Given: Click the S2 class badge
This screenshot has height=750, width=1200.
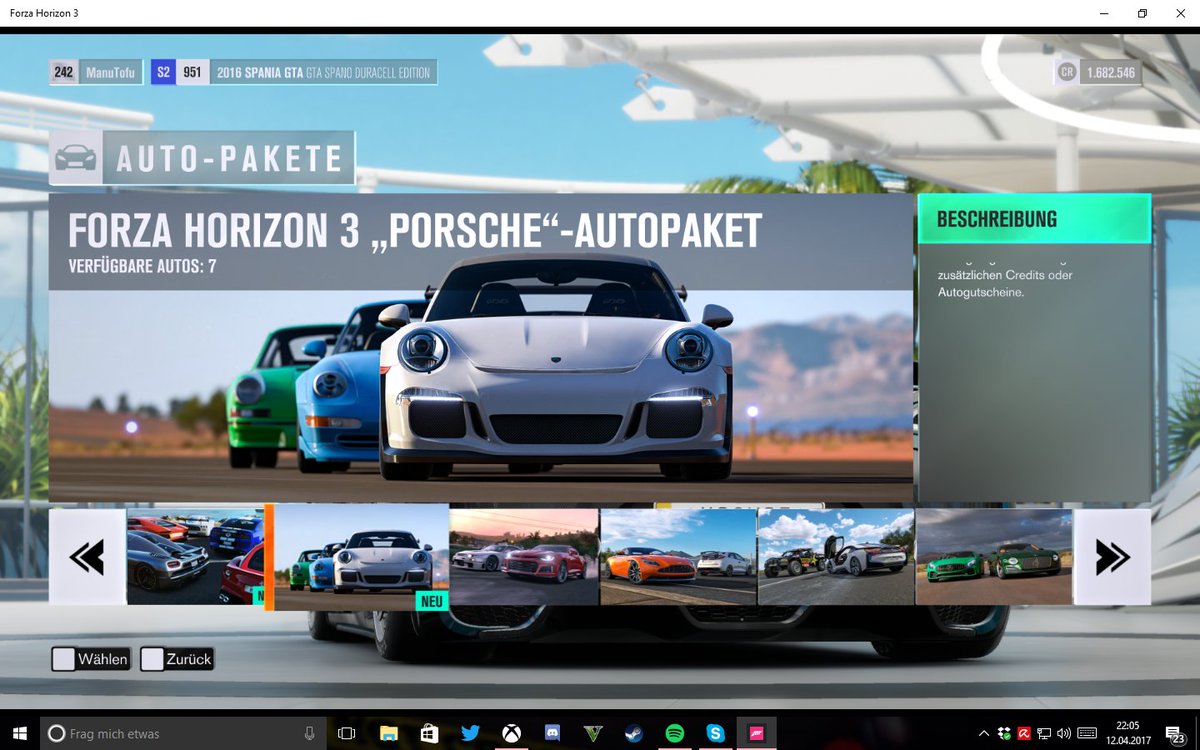Looking at the screenshot, I should pos(163,73).
